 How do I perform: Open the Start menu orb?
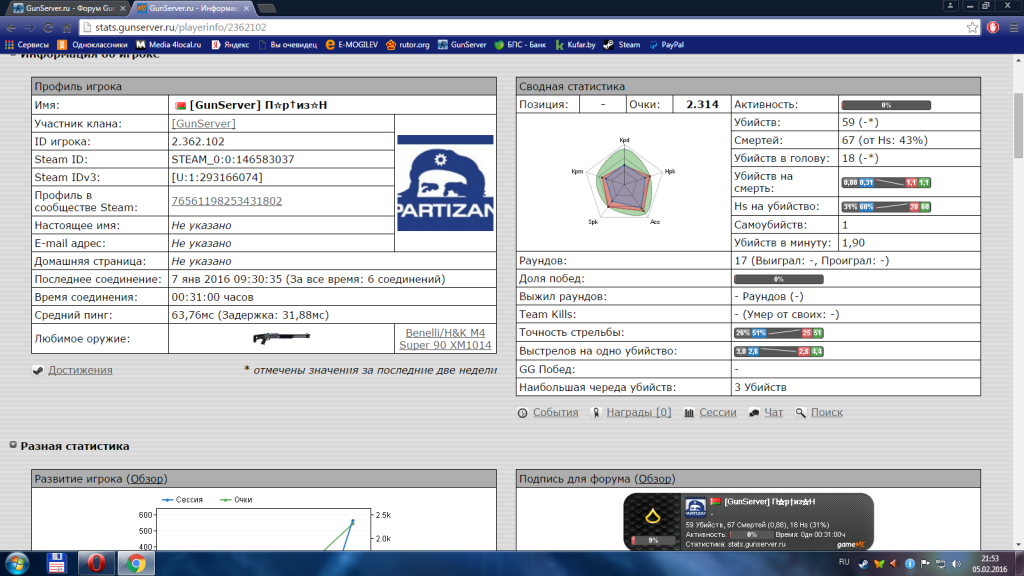click(18, 563)
